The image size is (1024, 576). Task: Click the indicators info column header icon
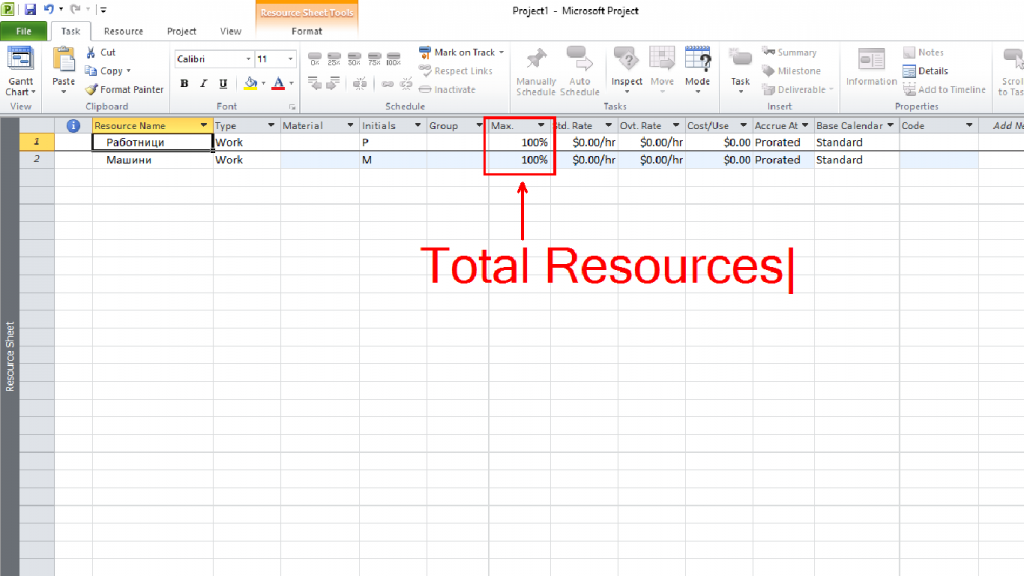click(73, 125)
